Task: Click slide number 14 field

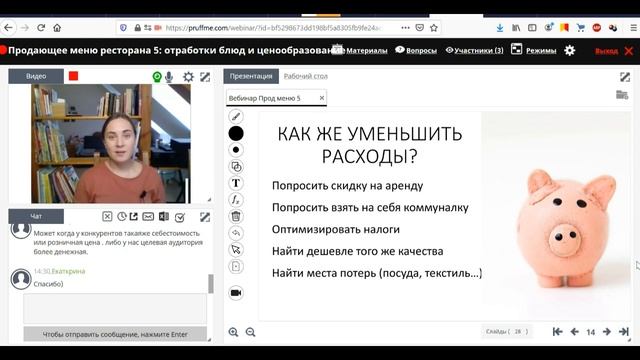Action: [x=591, y=332]
